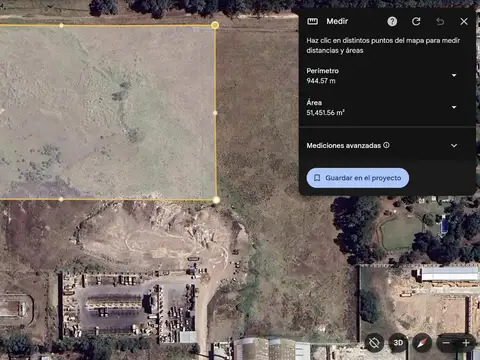The image size is (480, 360).
Task: Click the Medir panel title
Action: pyautogui.click(x=337, y=21)
